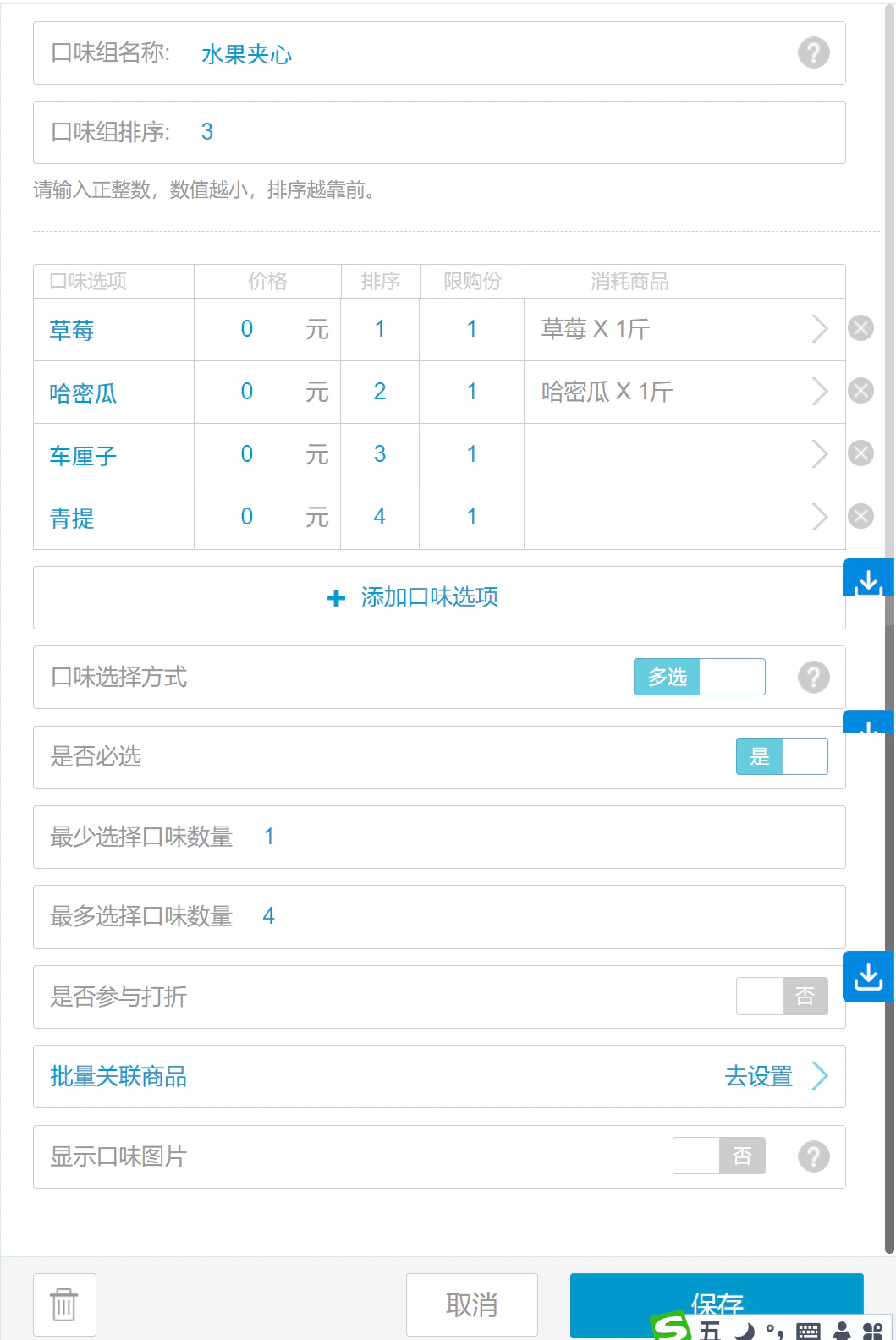Click 添加口味选项 button
Screen dimensions: 896x1340
[x=439, y=597]
